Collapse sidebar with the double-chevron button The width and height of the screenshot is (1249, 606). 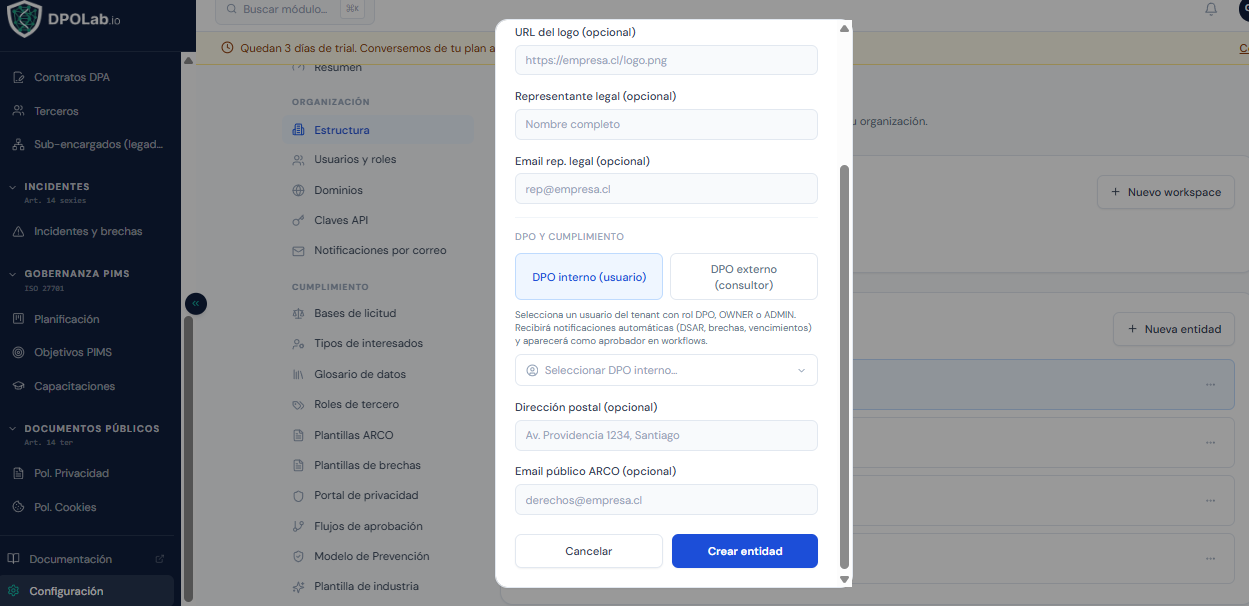pyautogui.click(x=196, y=303)
